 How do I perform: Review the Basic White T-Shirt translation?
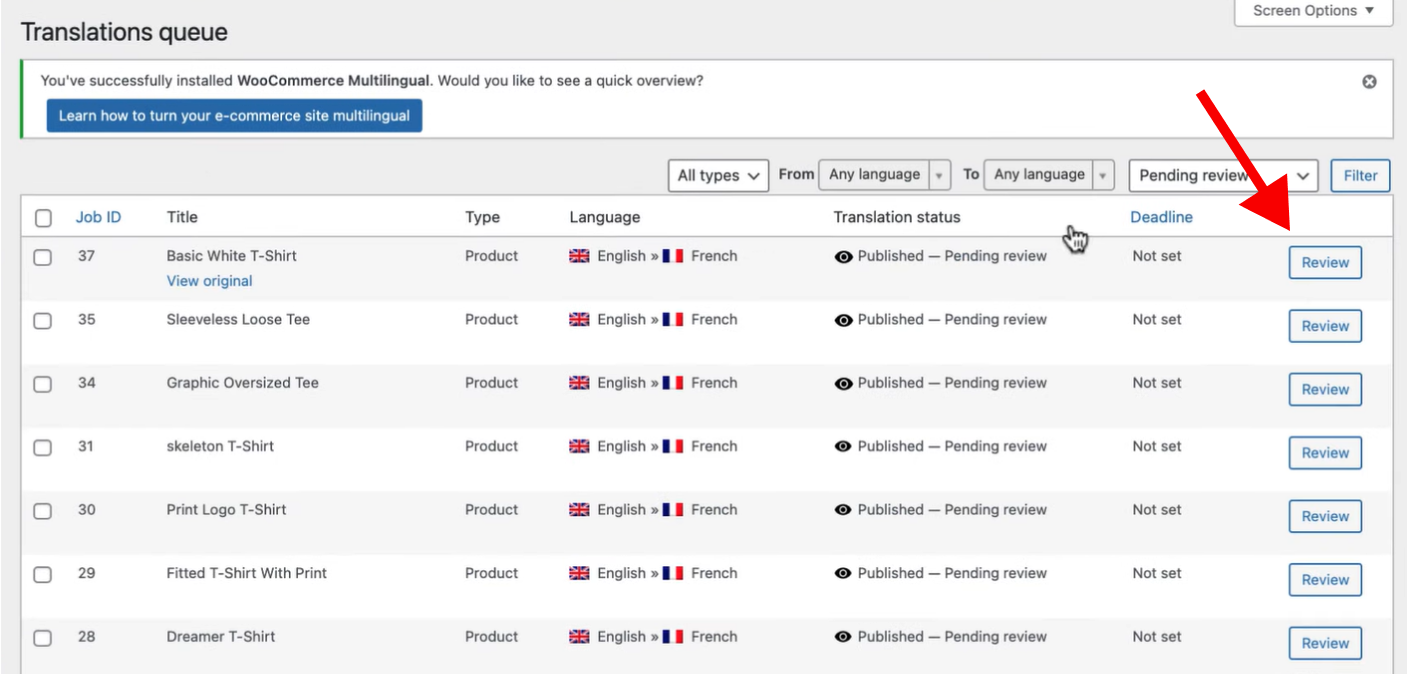tap(1325, 263)
